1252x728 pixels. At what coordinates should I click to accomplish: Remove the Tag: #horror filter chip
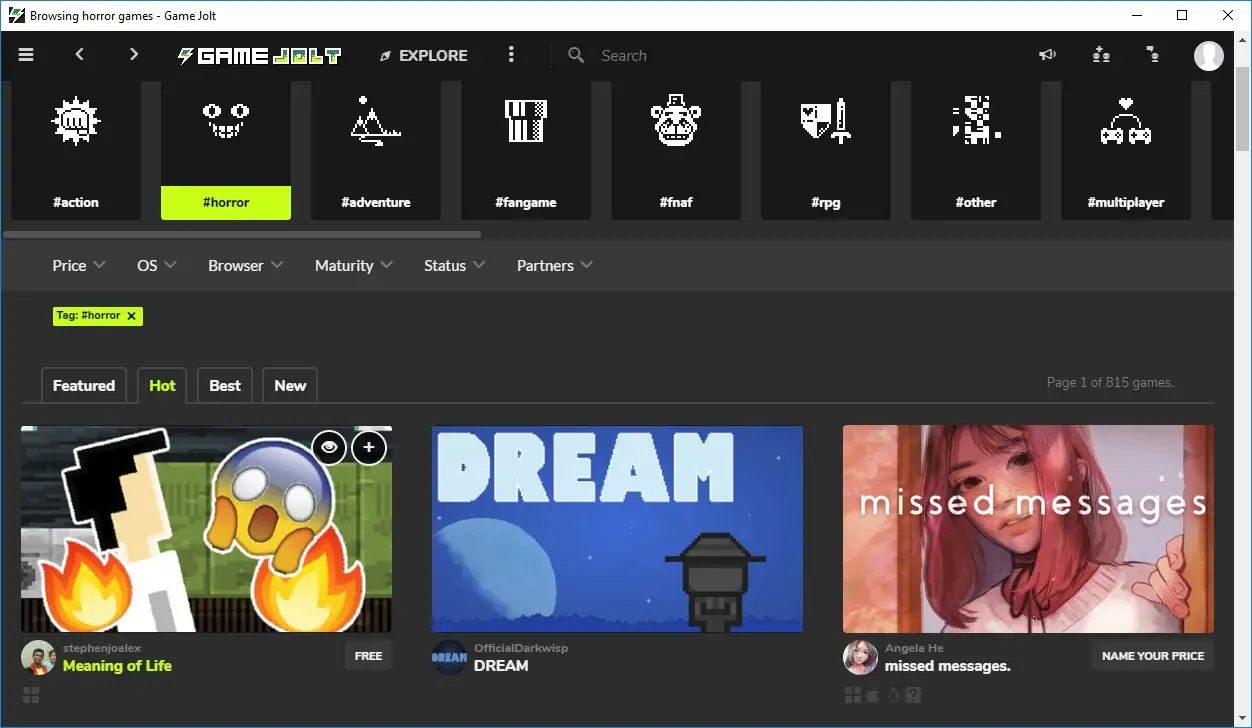(x=131, y=316)
